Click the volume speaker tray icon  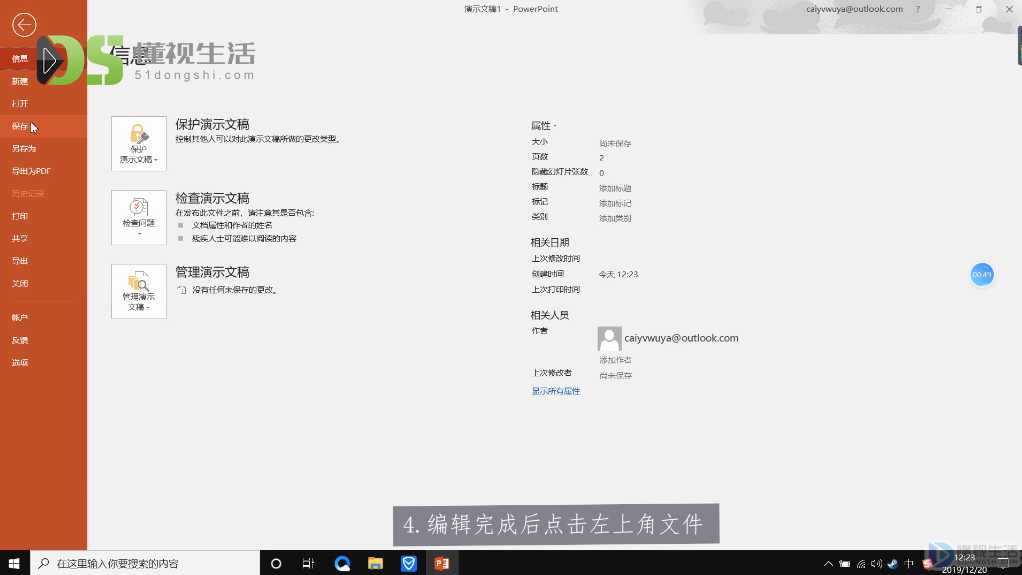click(877, 564)
